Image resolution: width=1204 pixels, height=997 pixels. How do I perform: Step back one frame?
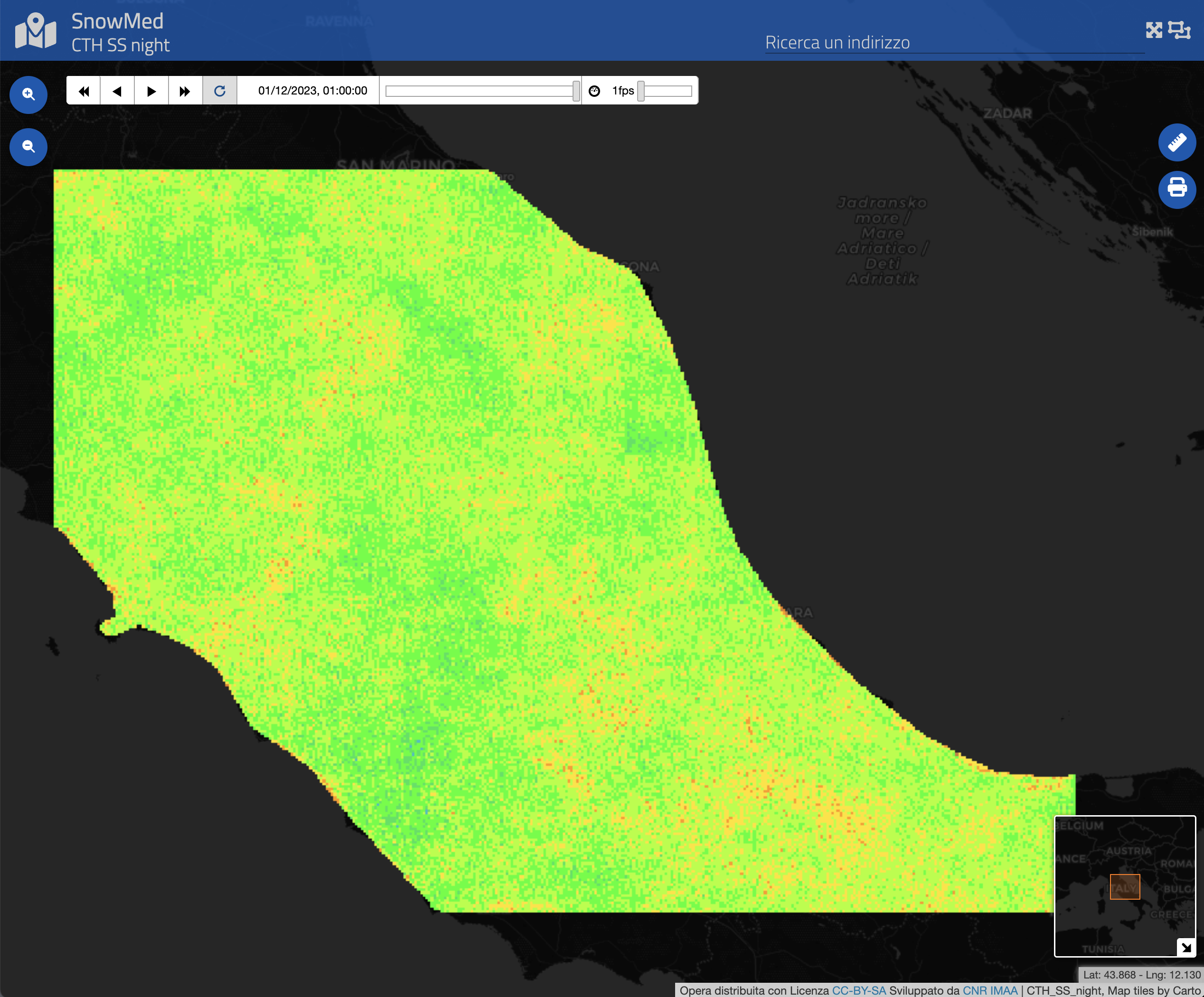[118, 91]
